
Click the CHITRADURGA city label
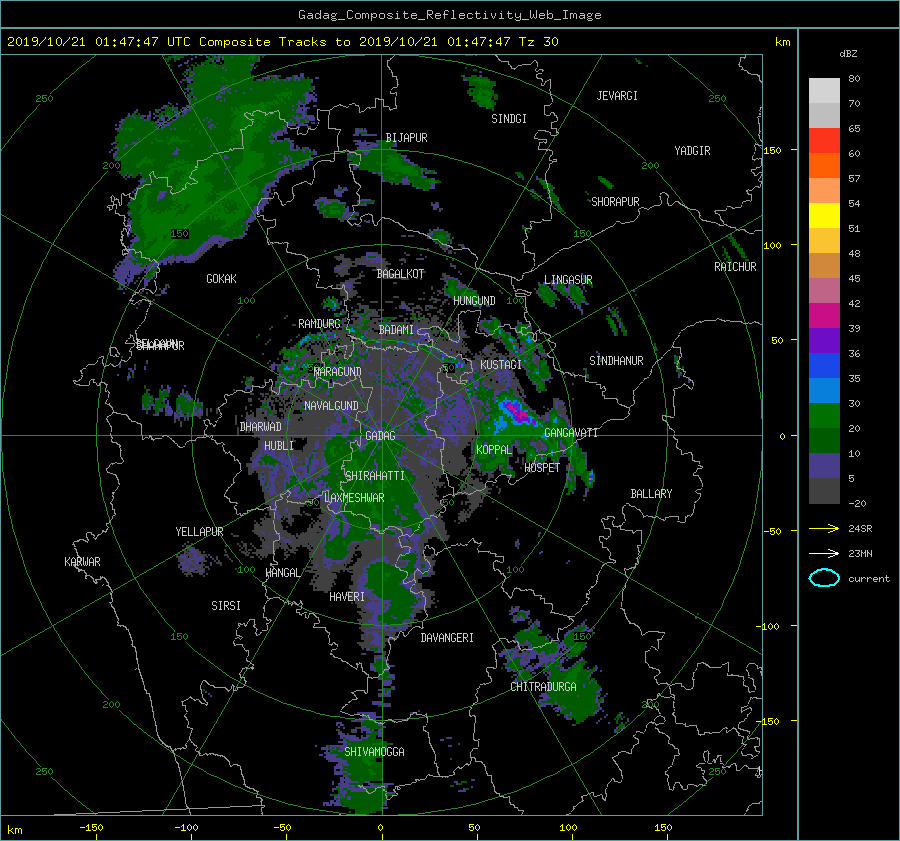(543, 686)
